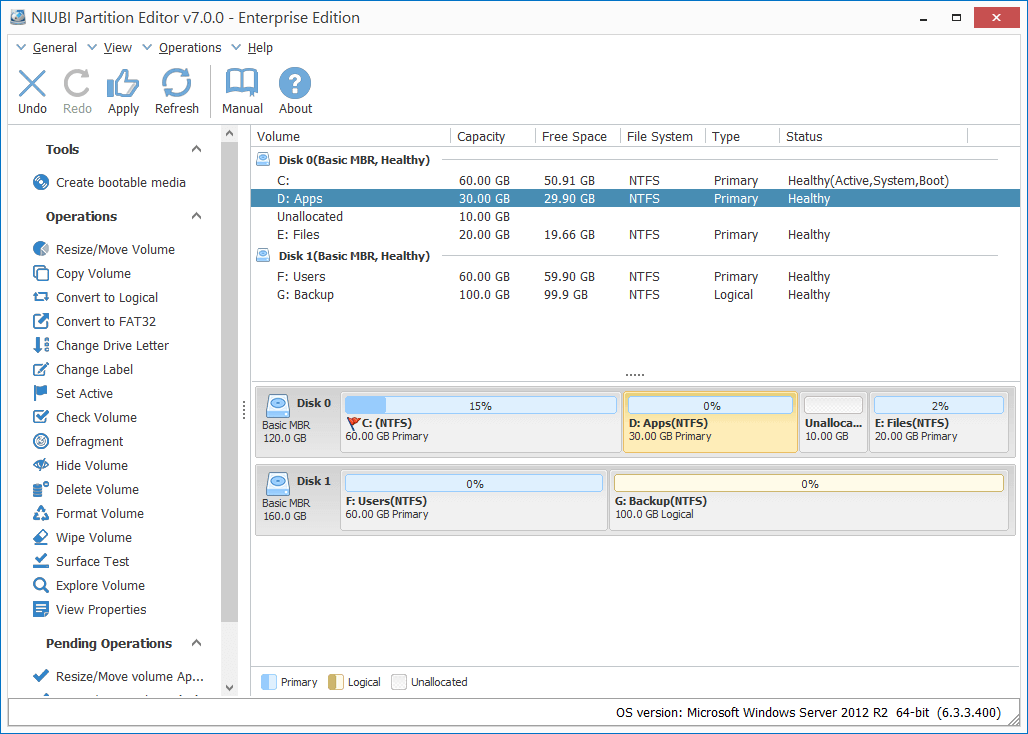Click the C: partition 15% usage bar
1028x734 pixels.
[480, 406]
